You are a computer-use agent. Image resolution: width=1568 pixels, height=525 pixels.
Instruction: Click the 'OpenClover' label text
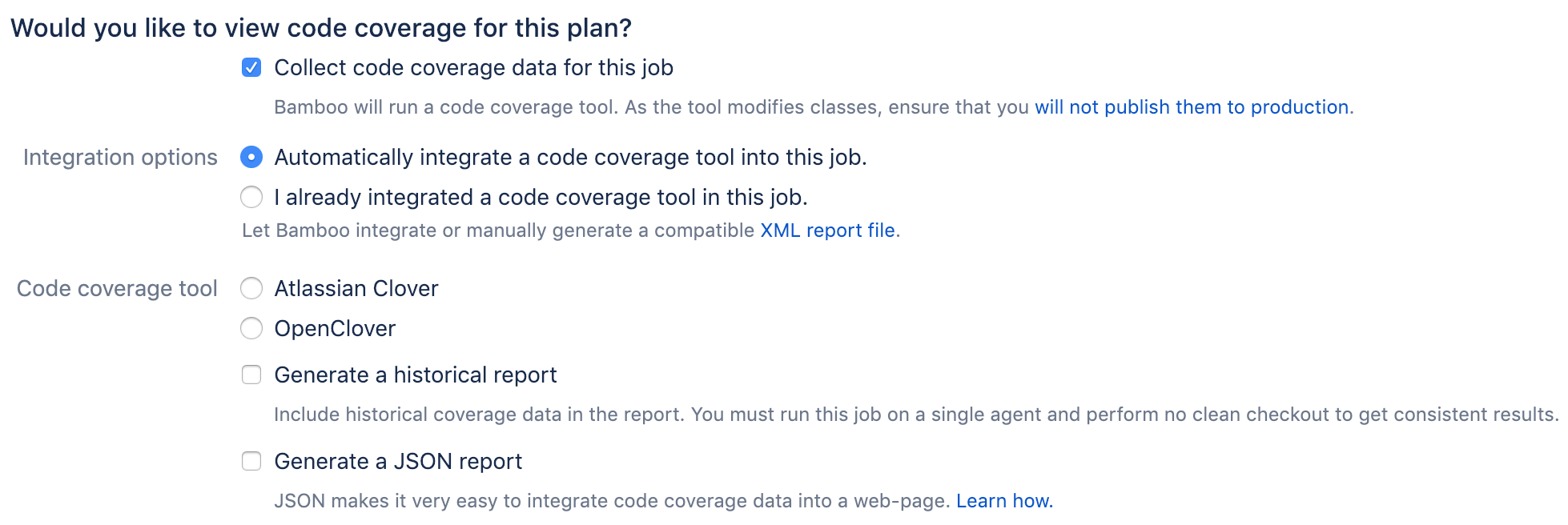(335, 329)
